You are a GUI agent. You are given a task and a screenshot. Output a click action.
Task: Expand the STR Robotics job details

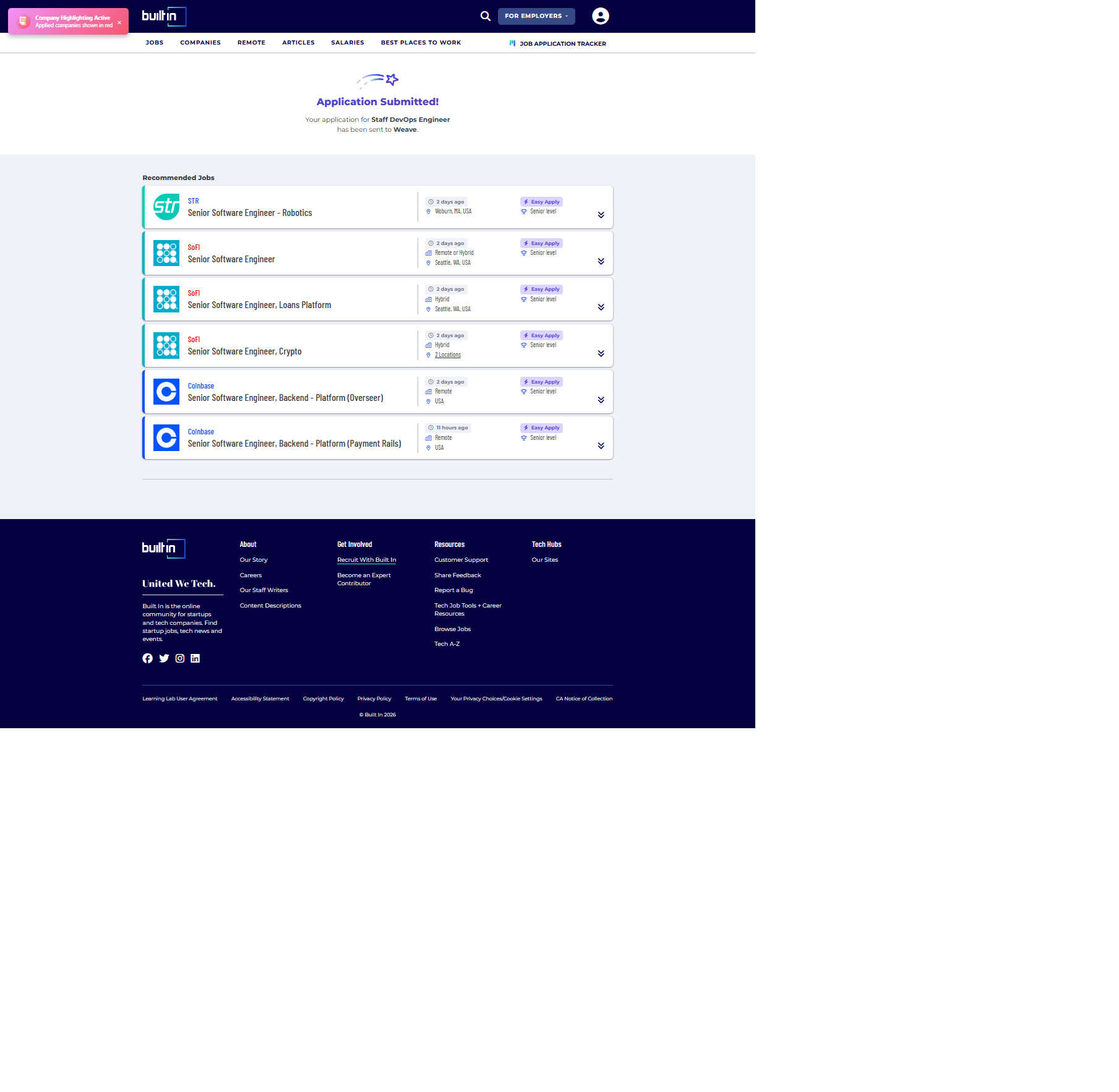coord(601,215)
